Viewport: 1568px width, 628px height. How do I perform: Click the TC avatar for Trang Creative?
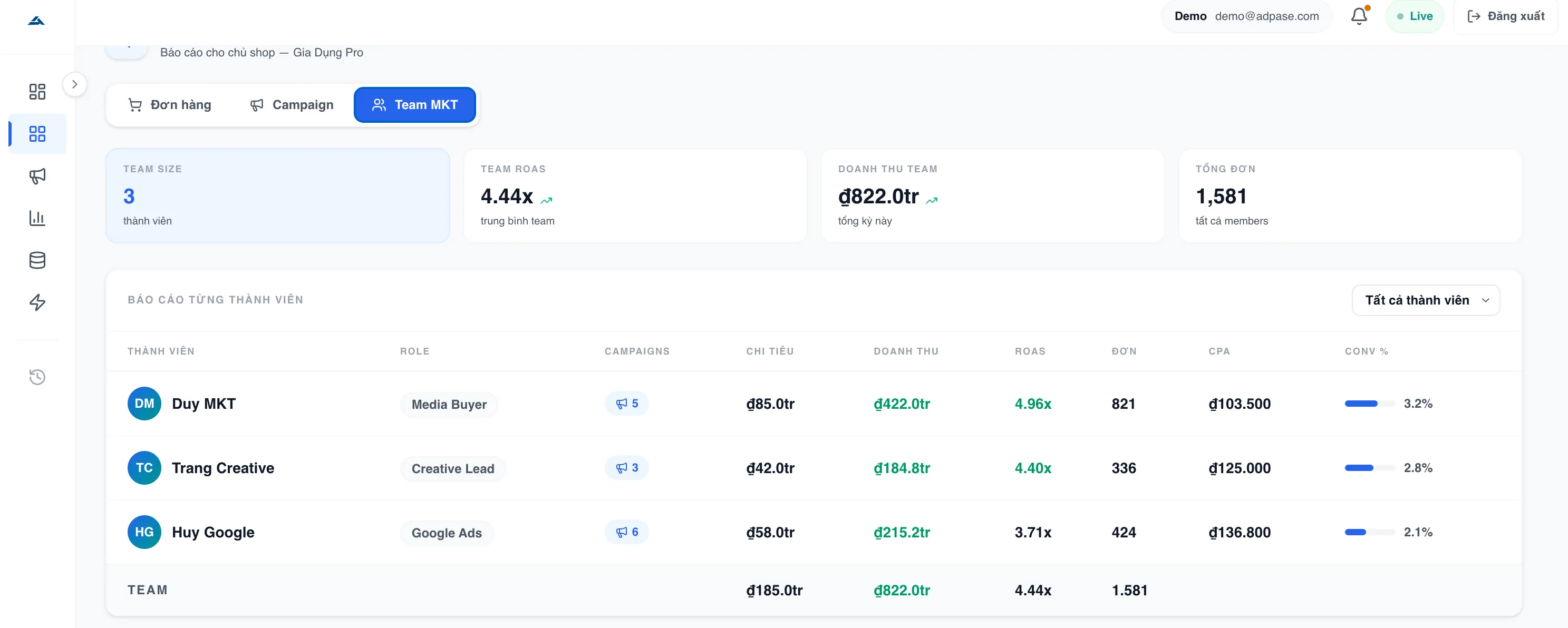(144, 468)
